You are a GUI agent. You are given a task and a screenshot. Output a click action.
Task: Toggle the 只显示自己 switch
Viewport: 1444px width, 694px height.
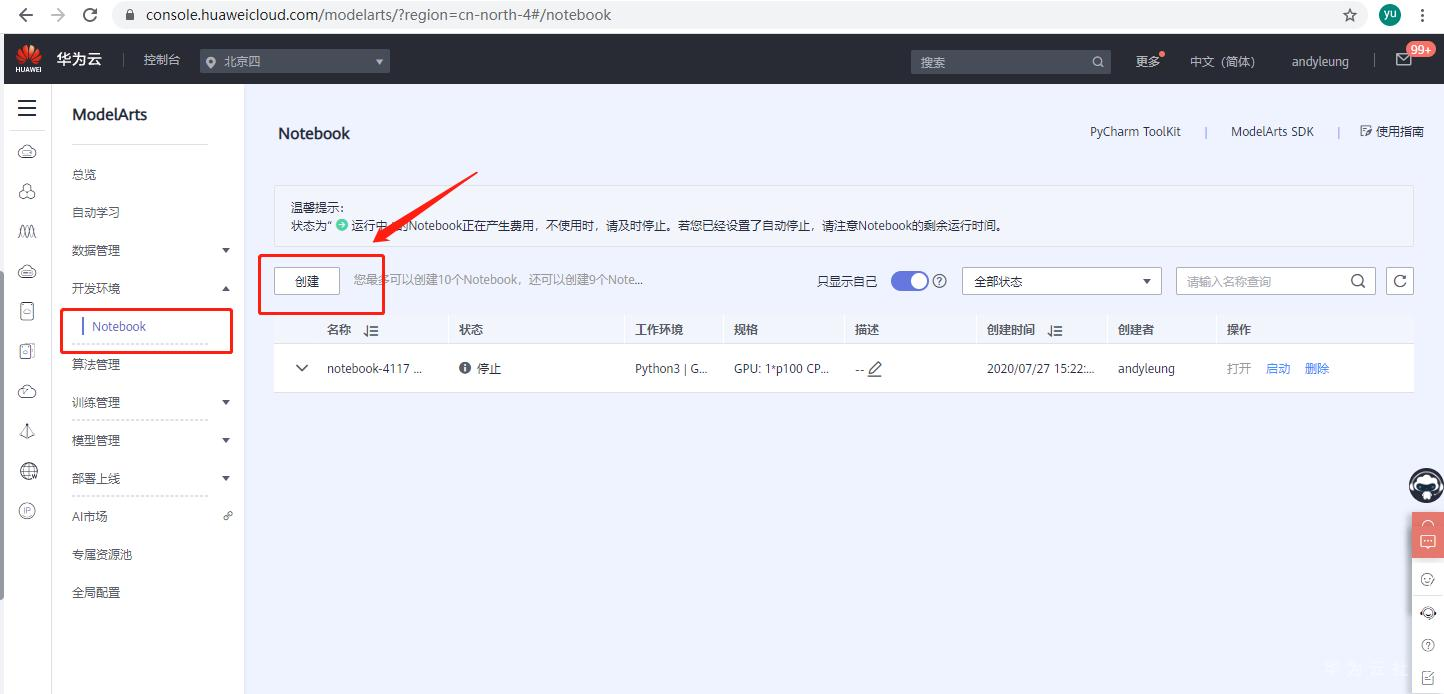coord(910,281)
